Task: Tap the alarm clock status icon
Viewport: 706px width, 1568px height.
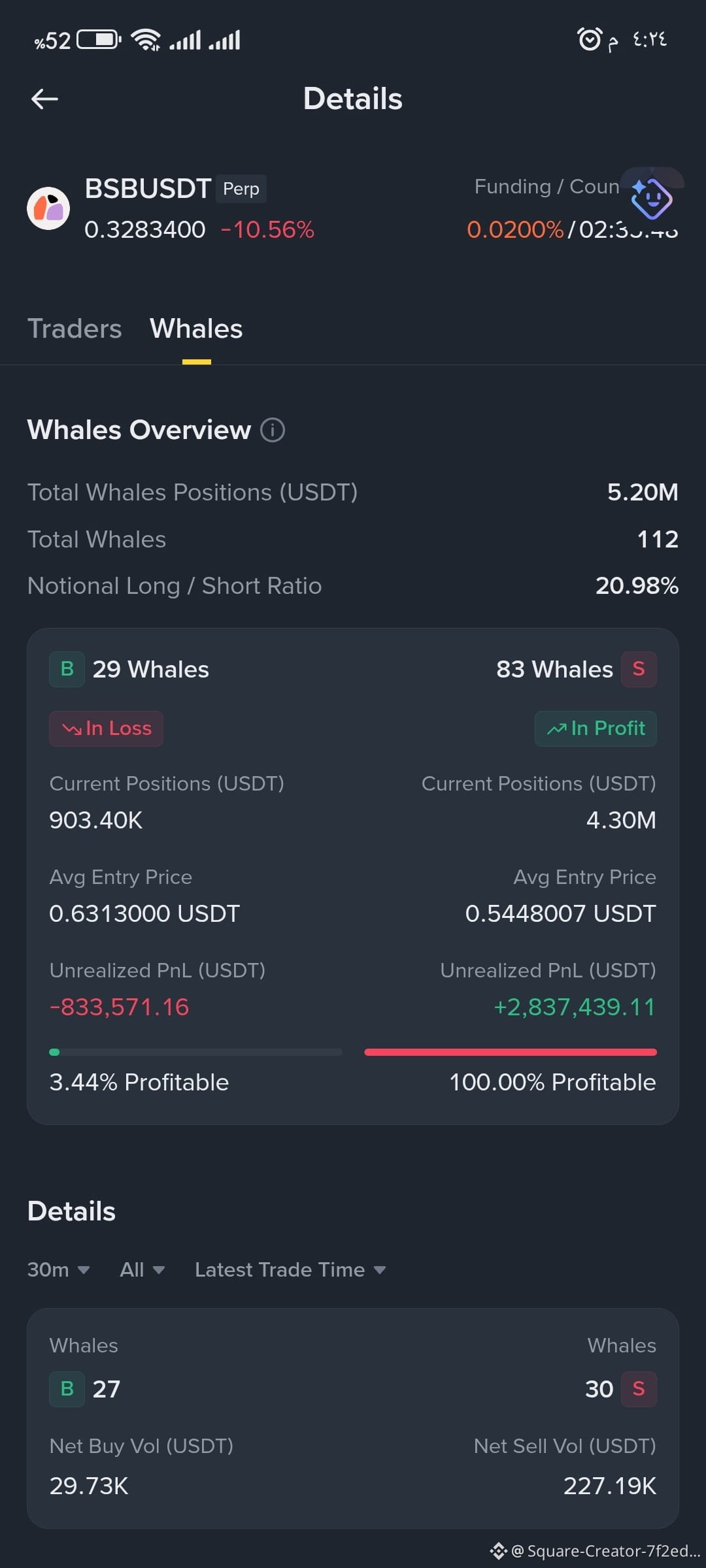Action: click(x=589, y=39)
